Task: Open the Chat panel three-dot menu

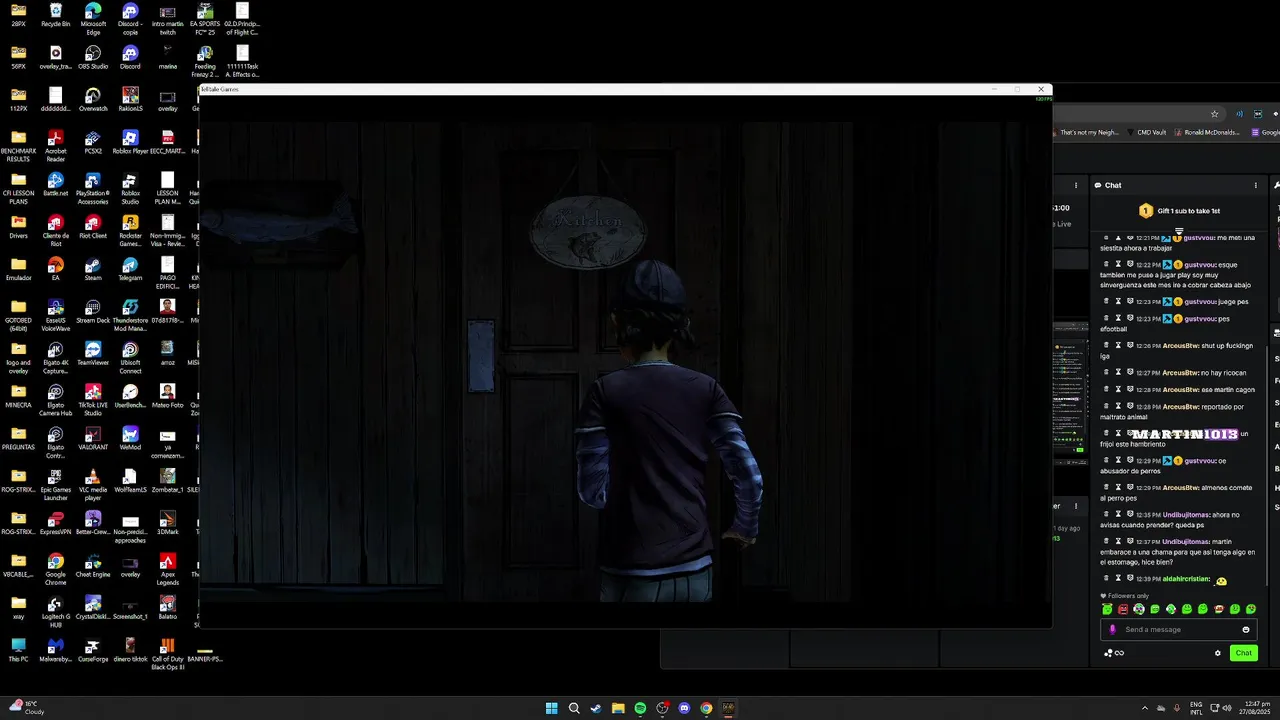Action: pyautogui.click(x=1256, y=185)
